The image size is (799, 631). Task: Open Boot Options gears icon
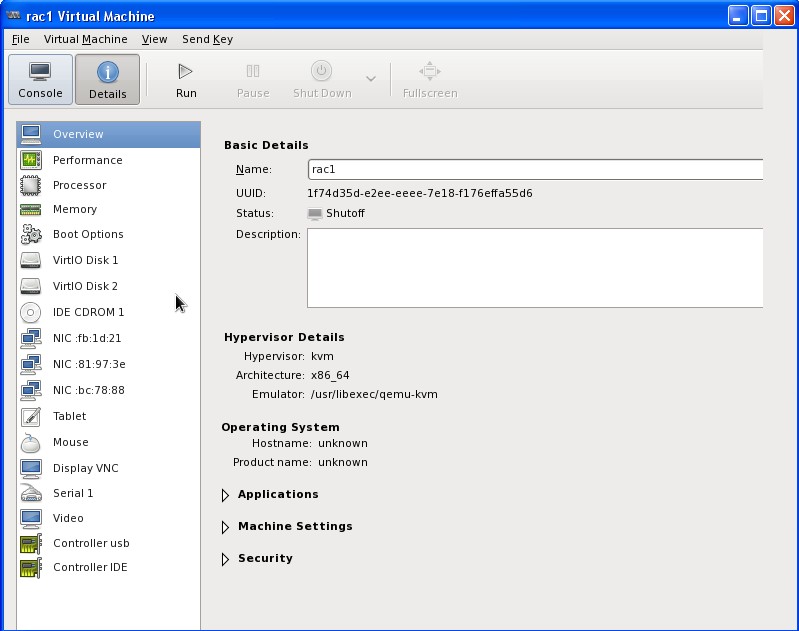(31, 234)
